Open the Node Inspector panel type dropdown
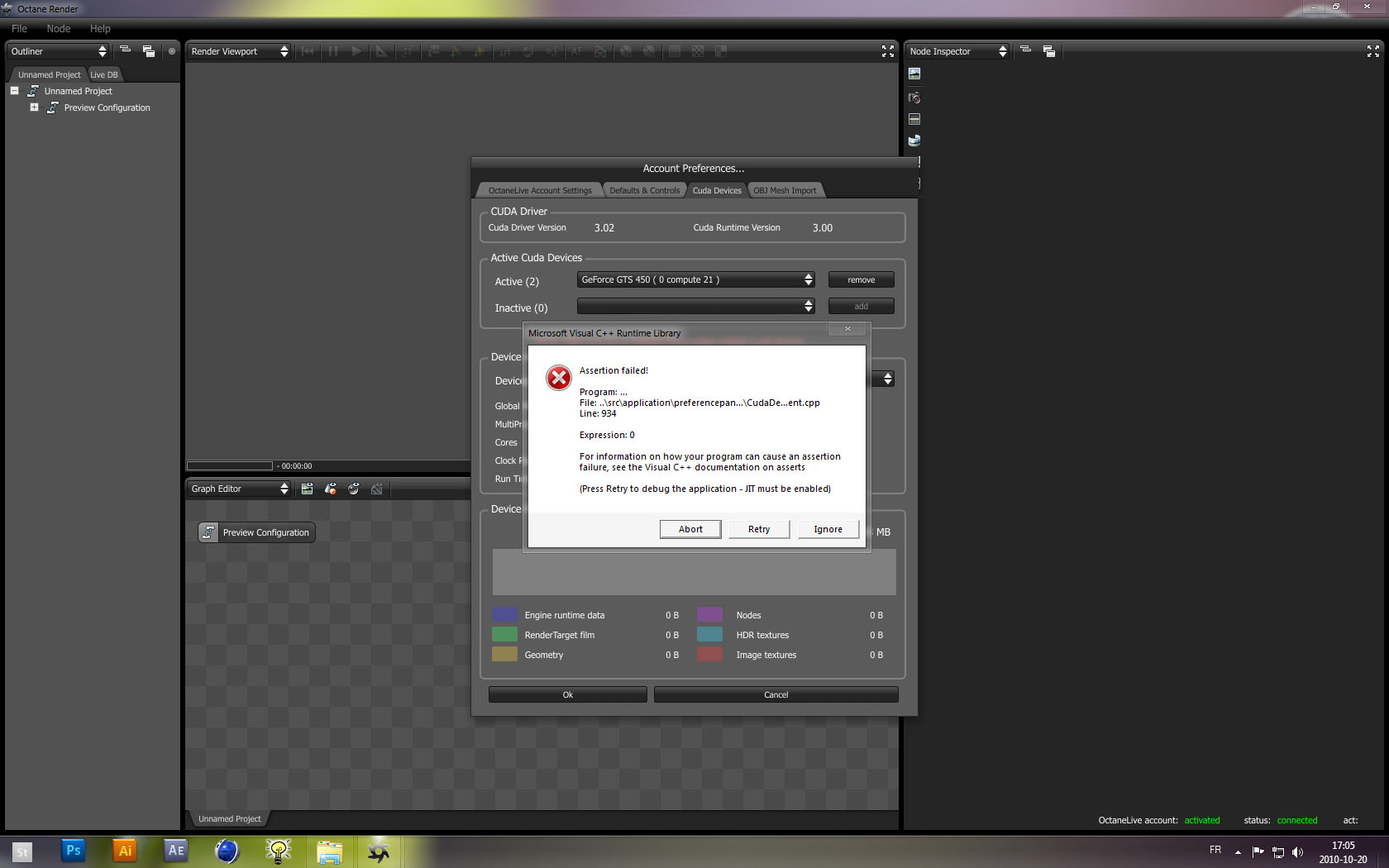This screenshot has width=1389, height=868. pyautogui.click(x=957, y=51)
